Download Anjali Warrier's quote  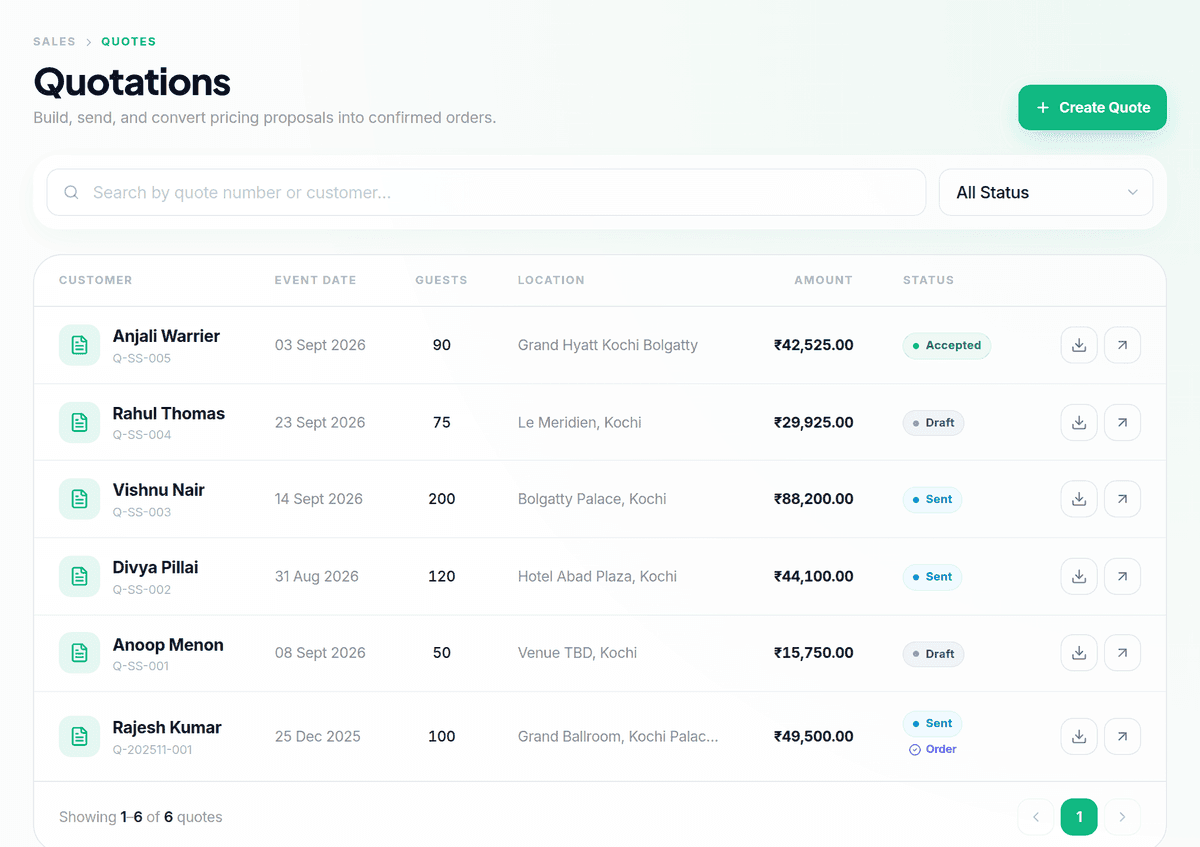pos(1079,345)
